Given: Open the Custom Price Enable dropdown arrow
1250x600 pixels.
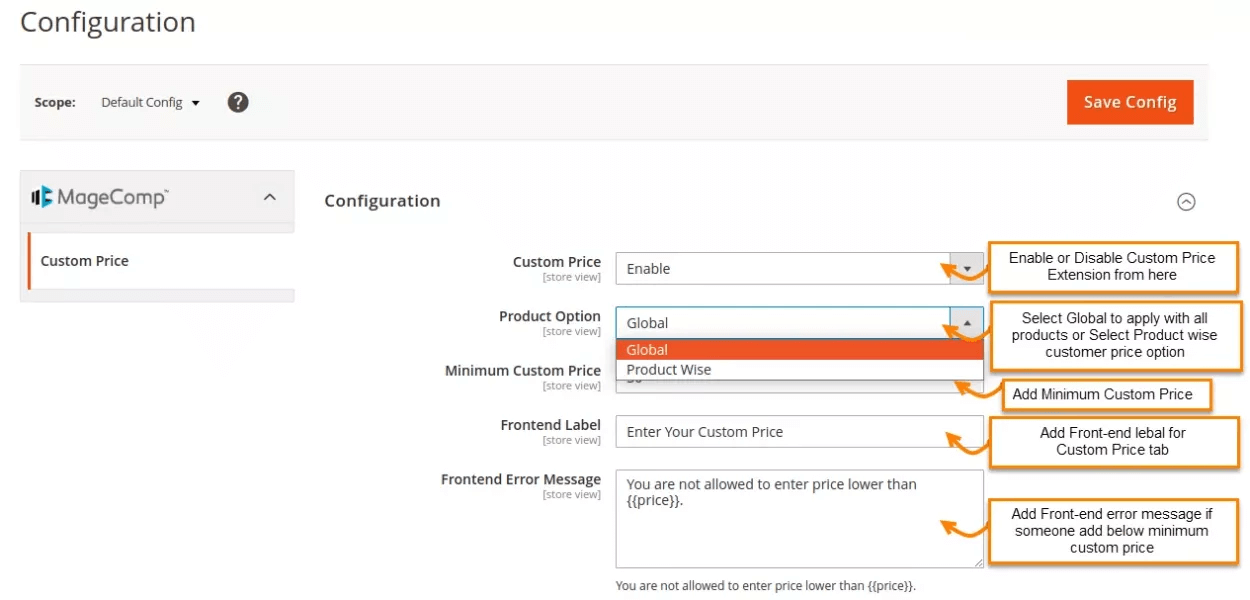Looking at the screenshot, I should pyautogui.click(x=967, y=269).
